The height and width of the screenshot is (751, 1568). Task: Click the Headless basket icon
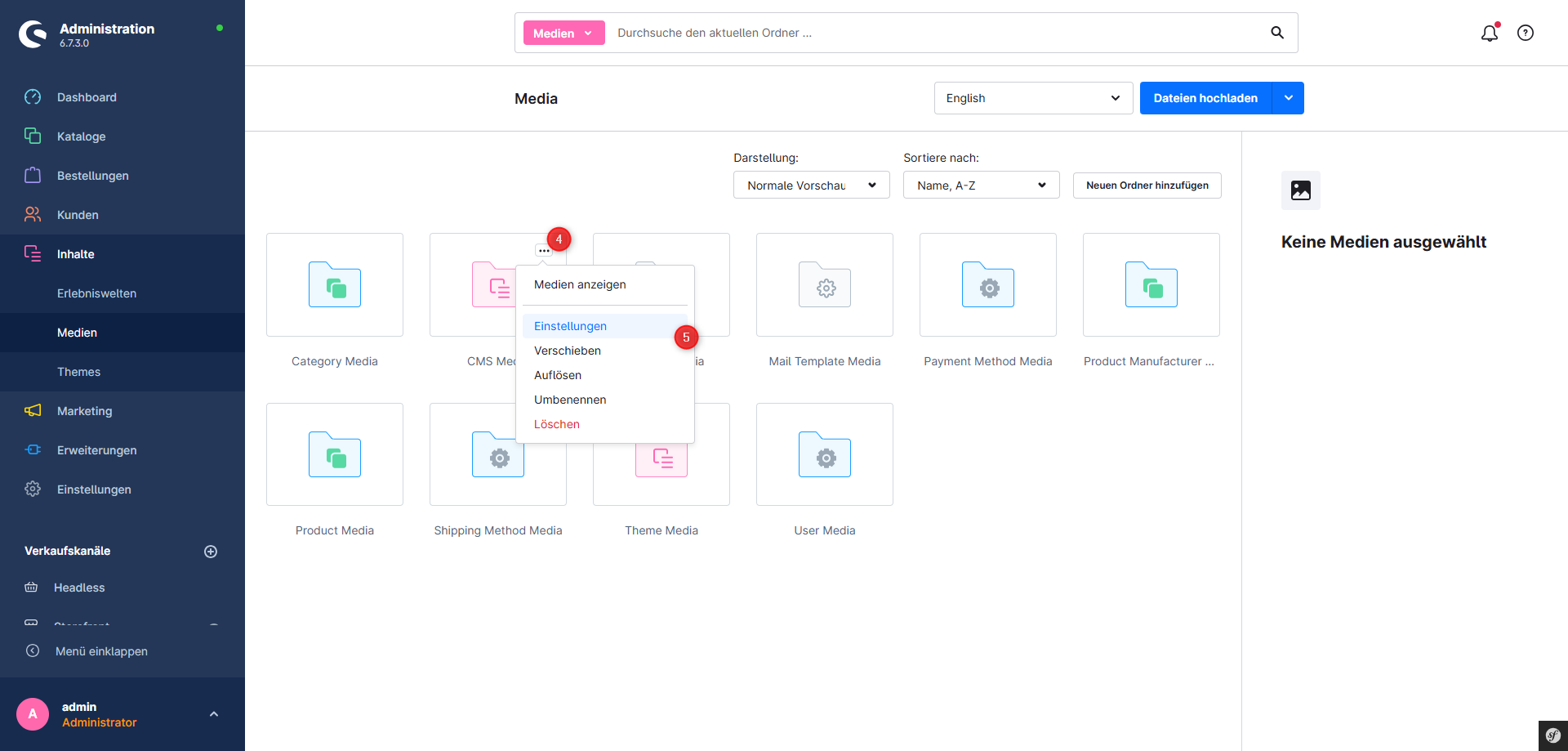(x=31, y=588)
